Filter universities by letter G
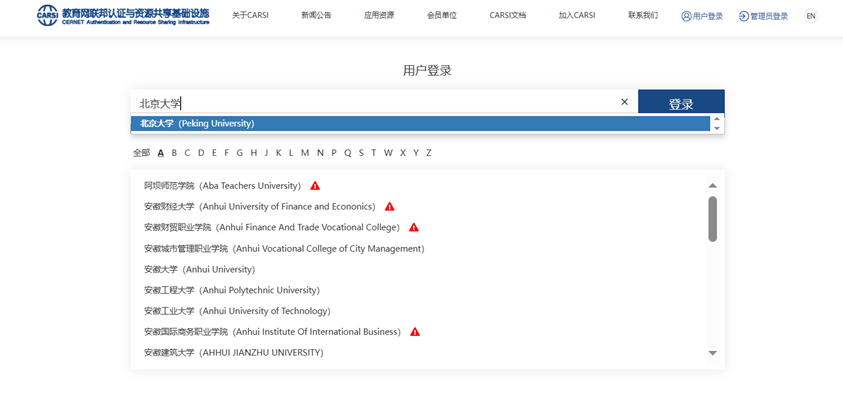The image size is (843, 411). 240,153
